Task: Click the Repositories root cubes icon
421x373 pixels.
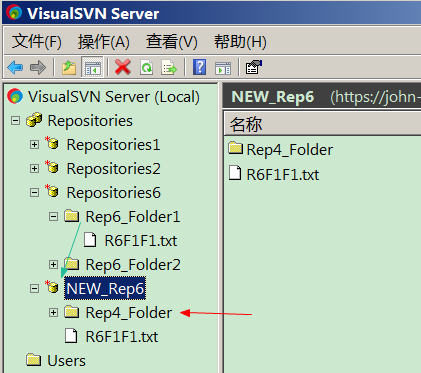Action: 34,120
